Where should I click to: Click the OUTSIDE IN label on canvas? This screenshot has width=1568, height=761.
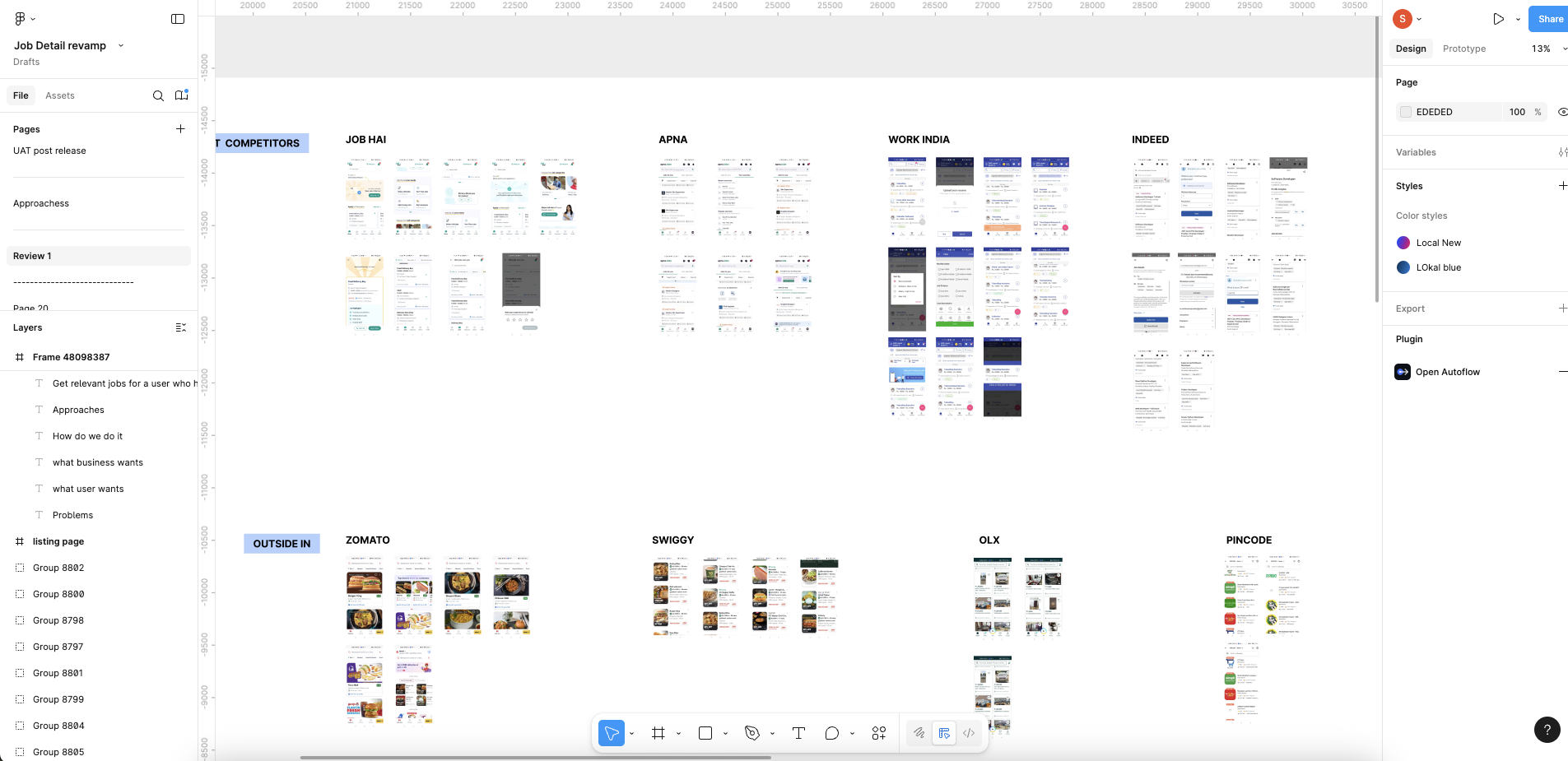[x=281, y=544]
